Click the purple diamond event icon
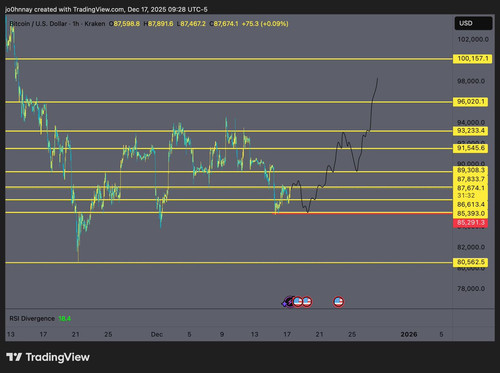The height and width of the screenshot is (373, 500). click(x=284, y=304)
